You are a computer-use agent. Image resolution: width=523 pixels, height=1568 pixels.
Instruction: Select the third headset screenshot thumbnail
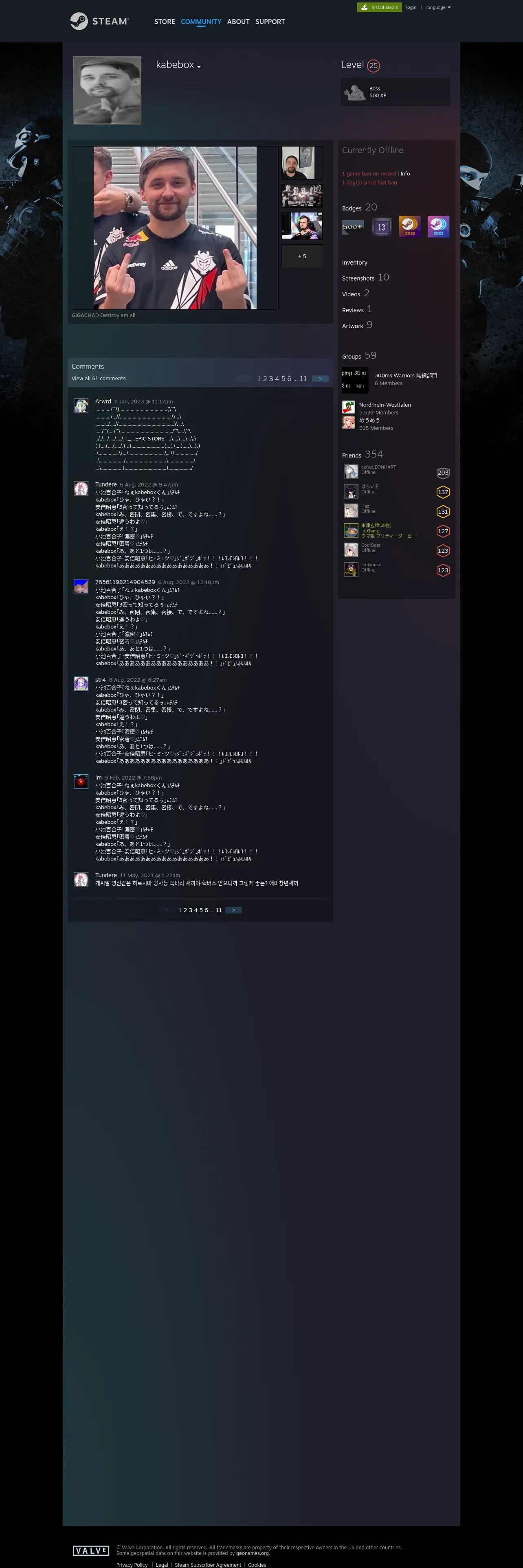pyautogui.click(x=302, y=226)
